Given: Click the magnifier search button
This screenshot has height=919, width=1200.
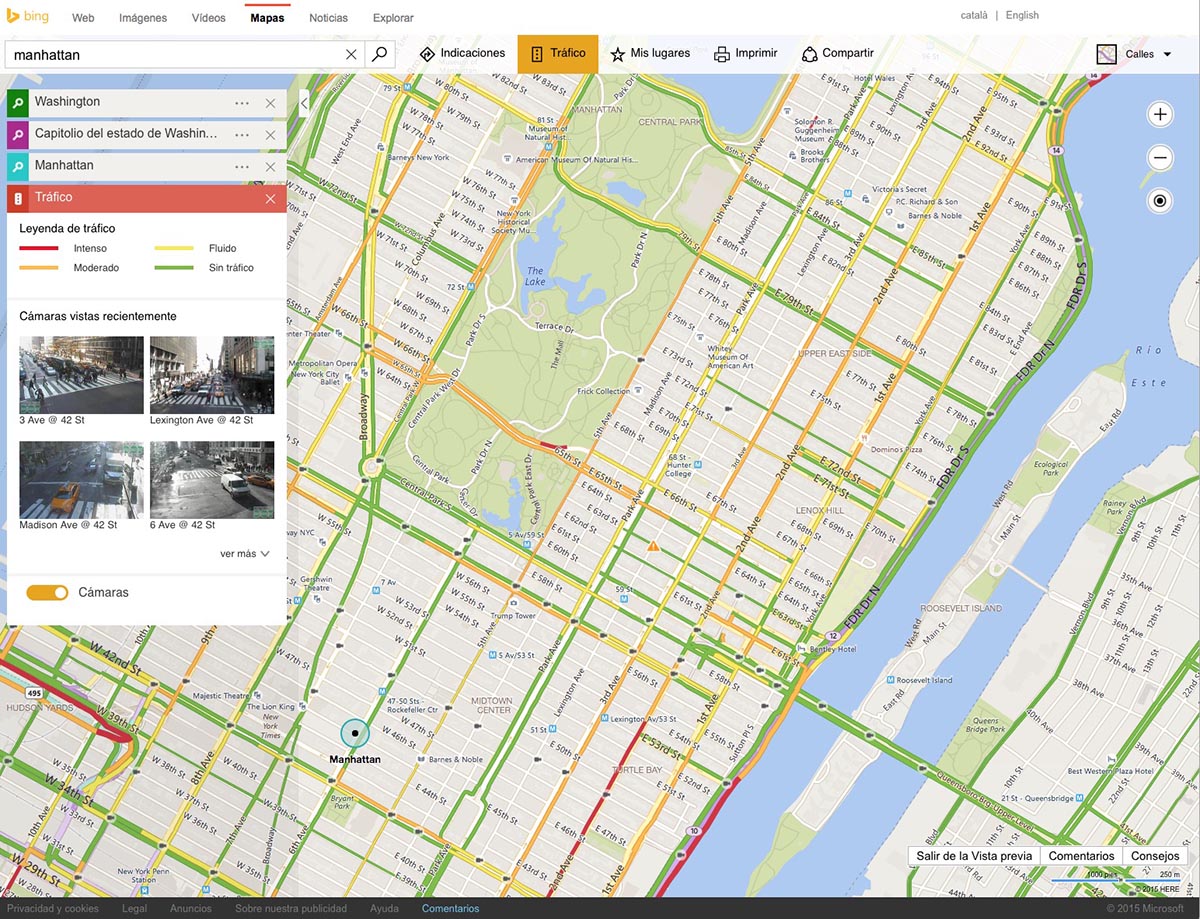Looking at the screenshot, I should [x=379, y=54].
